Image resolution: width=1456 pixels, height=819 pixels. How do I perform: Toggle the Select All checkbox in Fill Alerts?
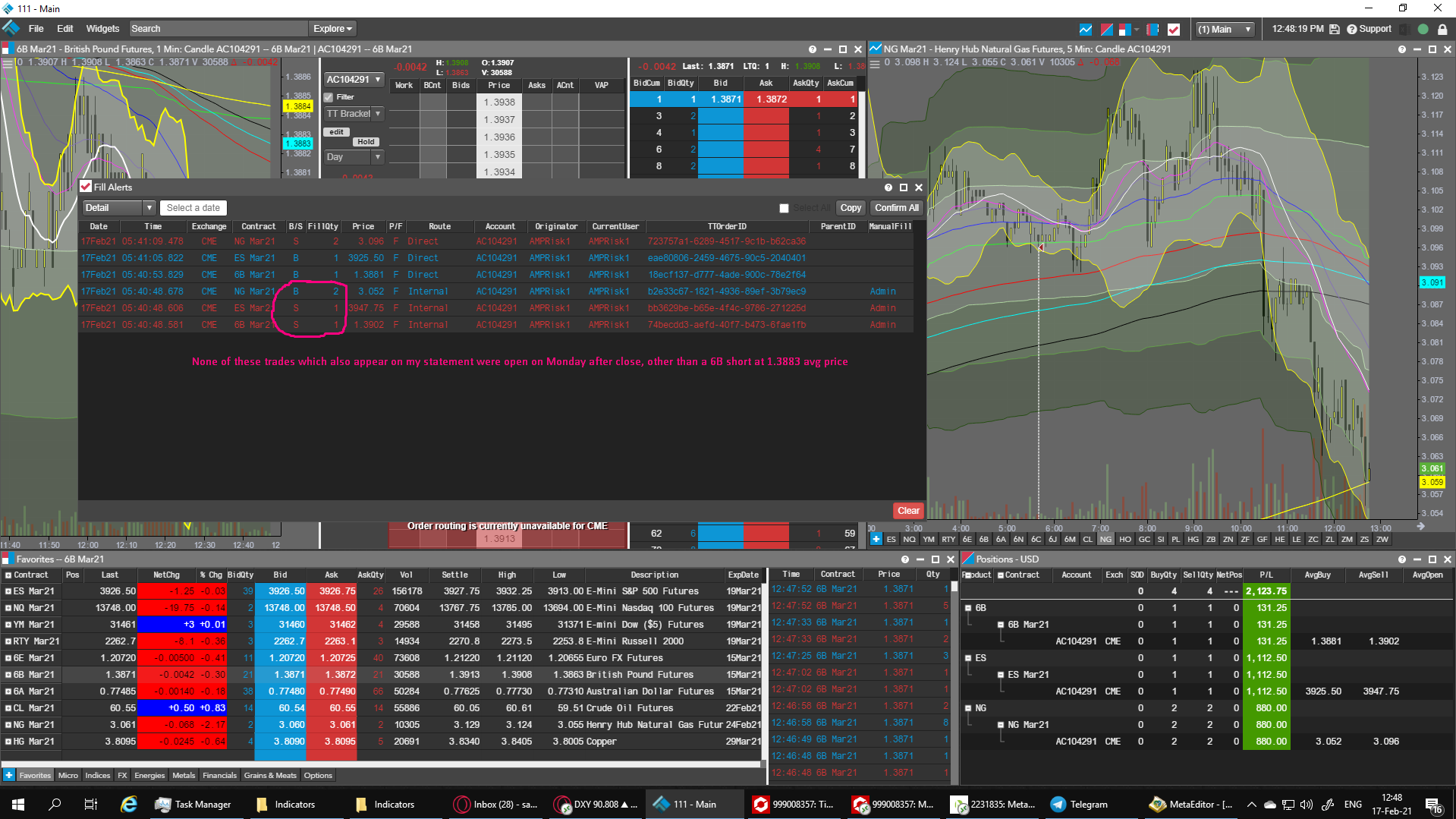[785, 208]
